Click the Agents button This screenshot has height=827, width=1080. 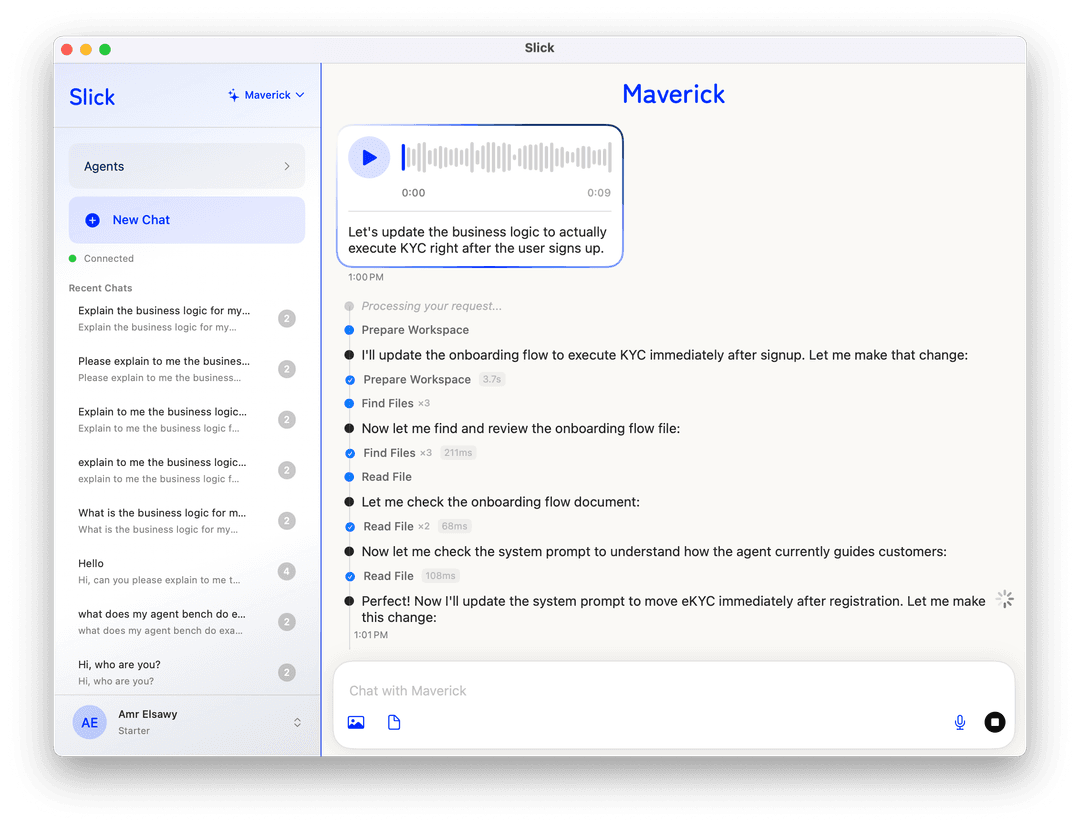pos(187,167)
